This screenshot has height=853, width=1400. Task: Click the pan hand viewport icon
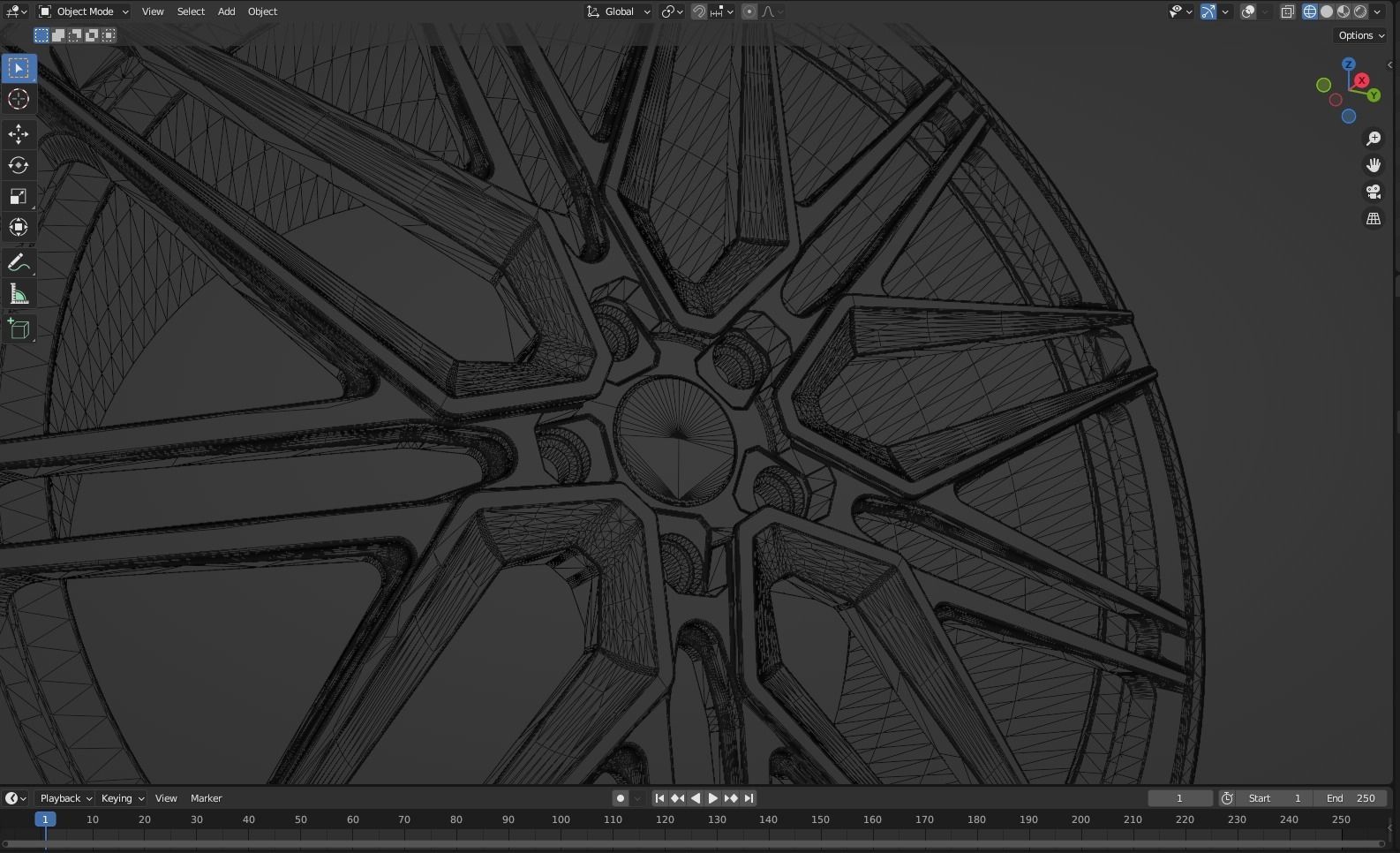[1374, 165]
